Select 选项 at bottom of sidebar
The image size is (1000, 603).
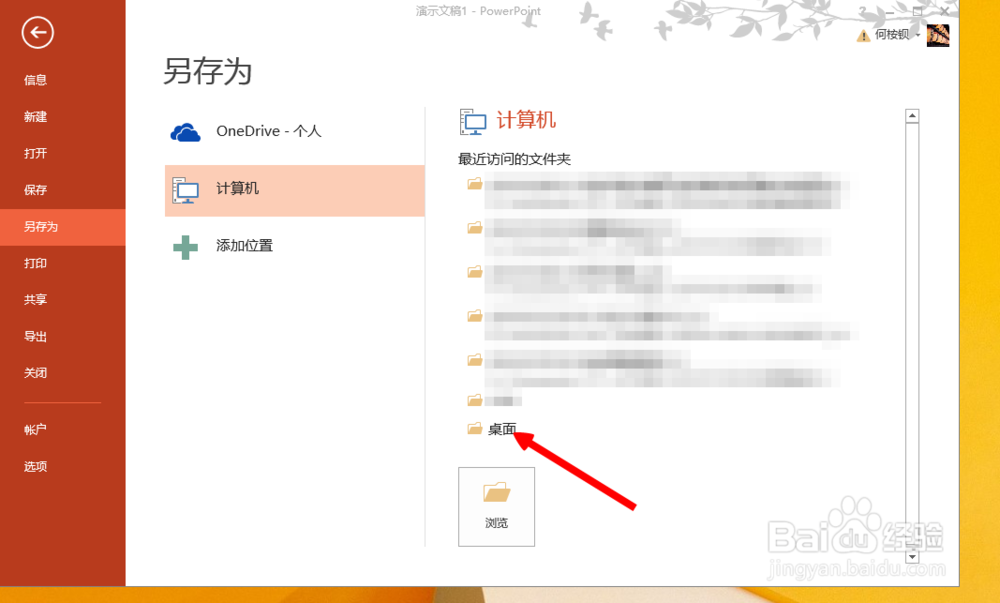point(33,466)
